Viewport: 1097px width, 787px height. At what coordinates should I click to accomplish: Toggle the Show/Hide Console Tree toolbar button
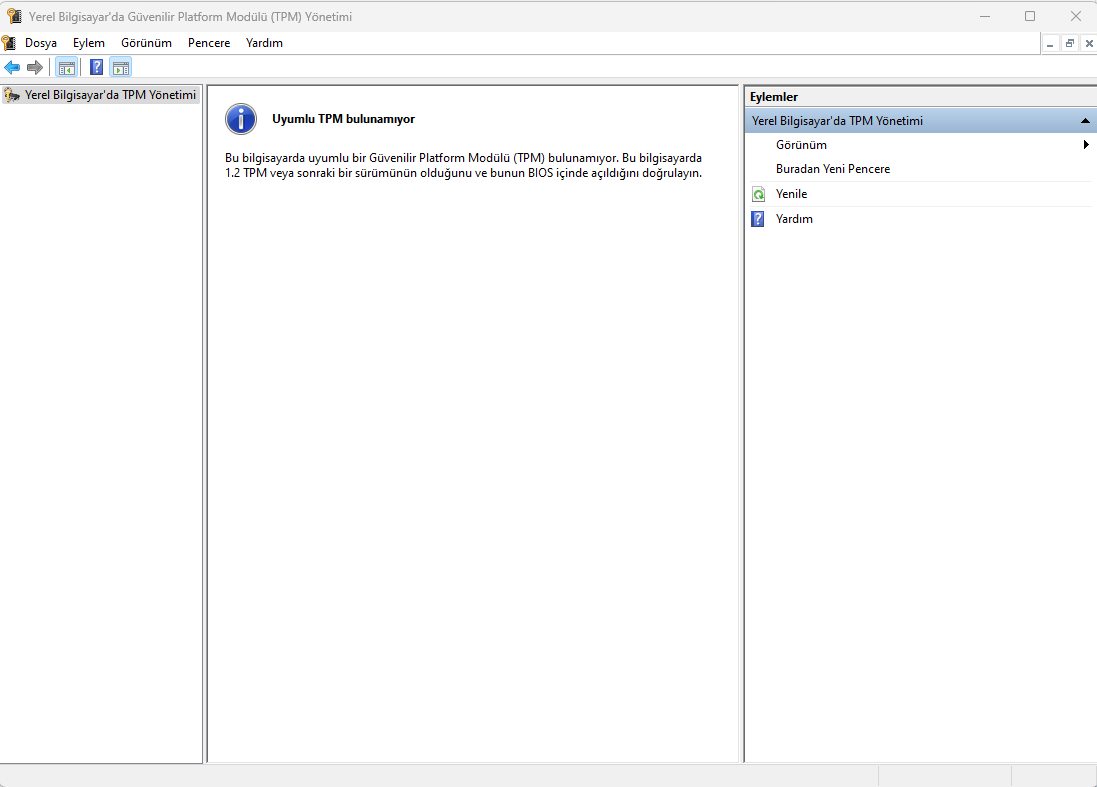click(66, 68)
